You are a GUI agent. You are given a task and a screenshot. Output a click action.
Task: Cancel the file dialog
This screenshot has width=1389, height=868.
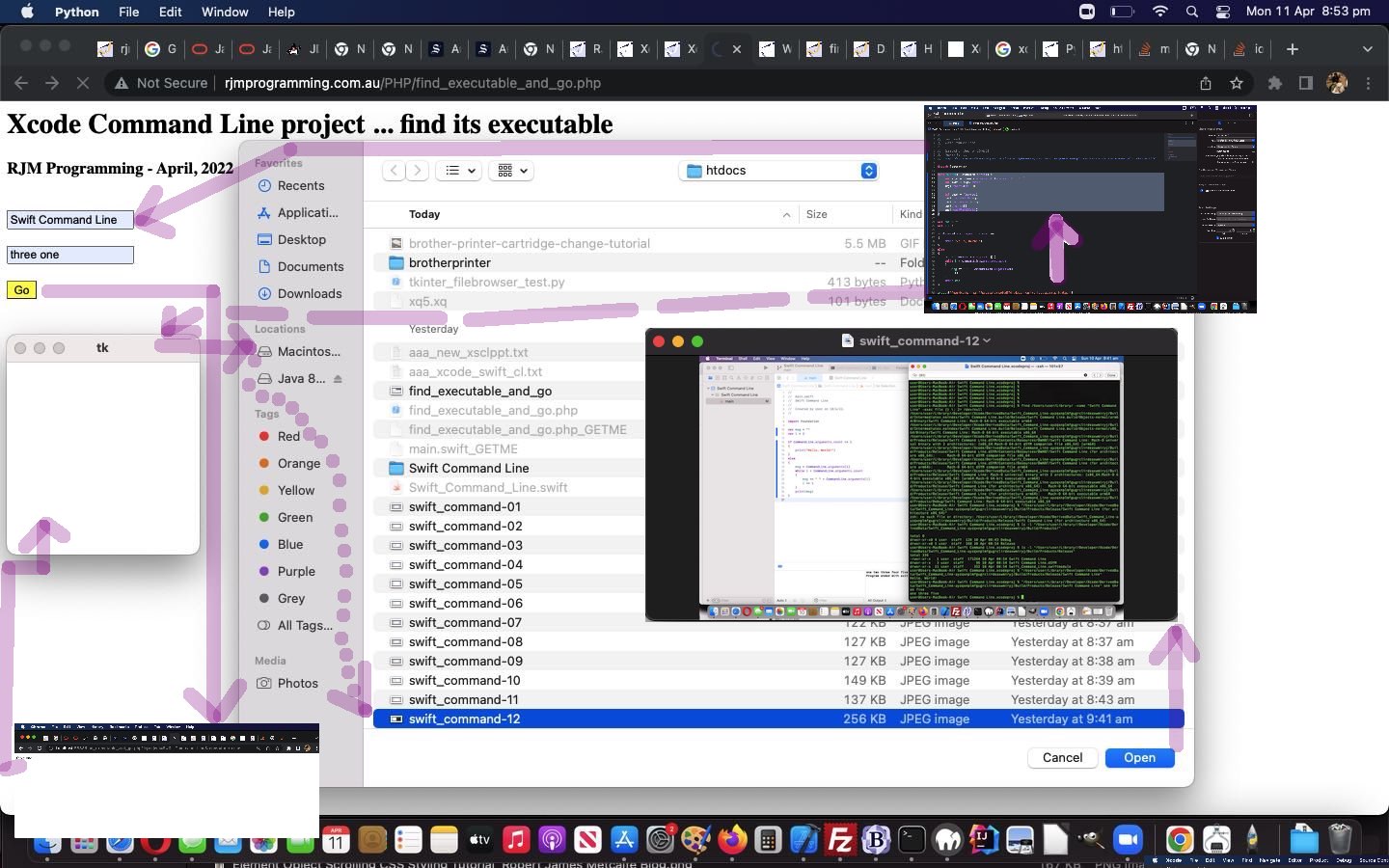click(x=1062, y=757)
